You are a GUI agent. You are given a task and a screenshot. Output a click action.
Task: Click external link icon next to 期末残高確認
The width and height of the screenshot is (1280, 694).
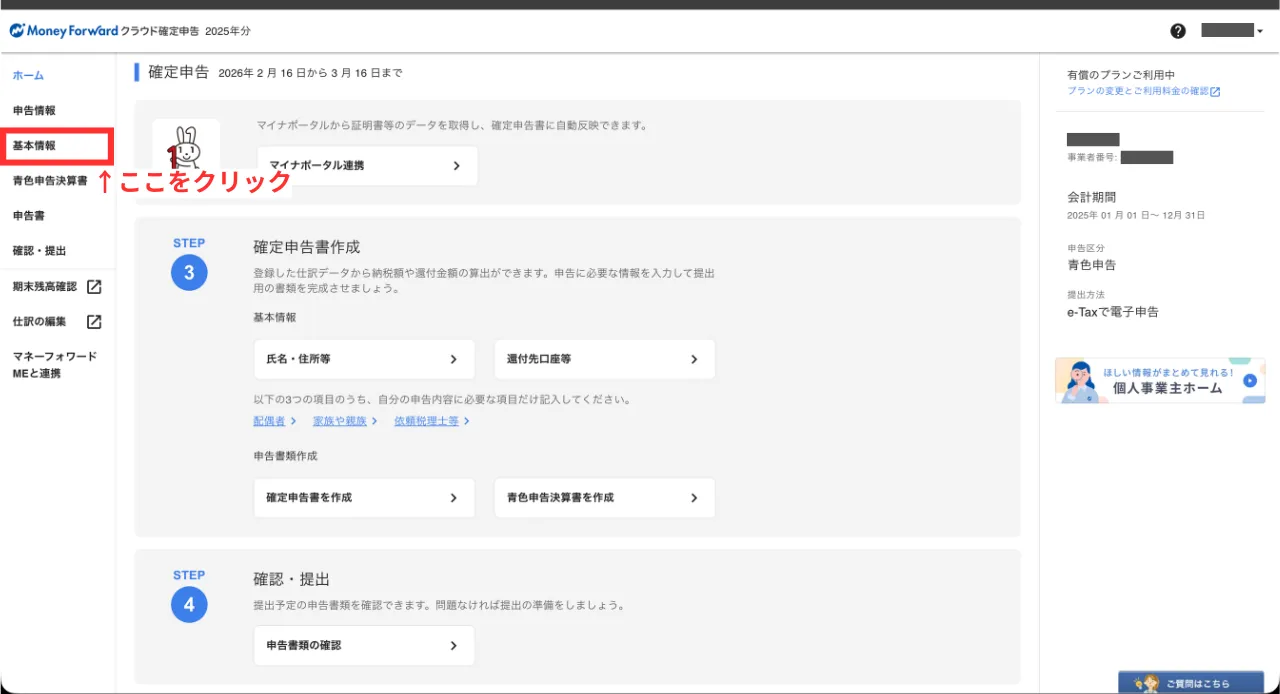(x=94, y=287)
